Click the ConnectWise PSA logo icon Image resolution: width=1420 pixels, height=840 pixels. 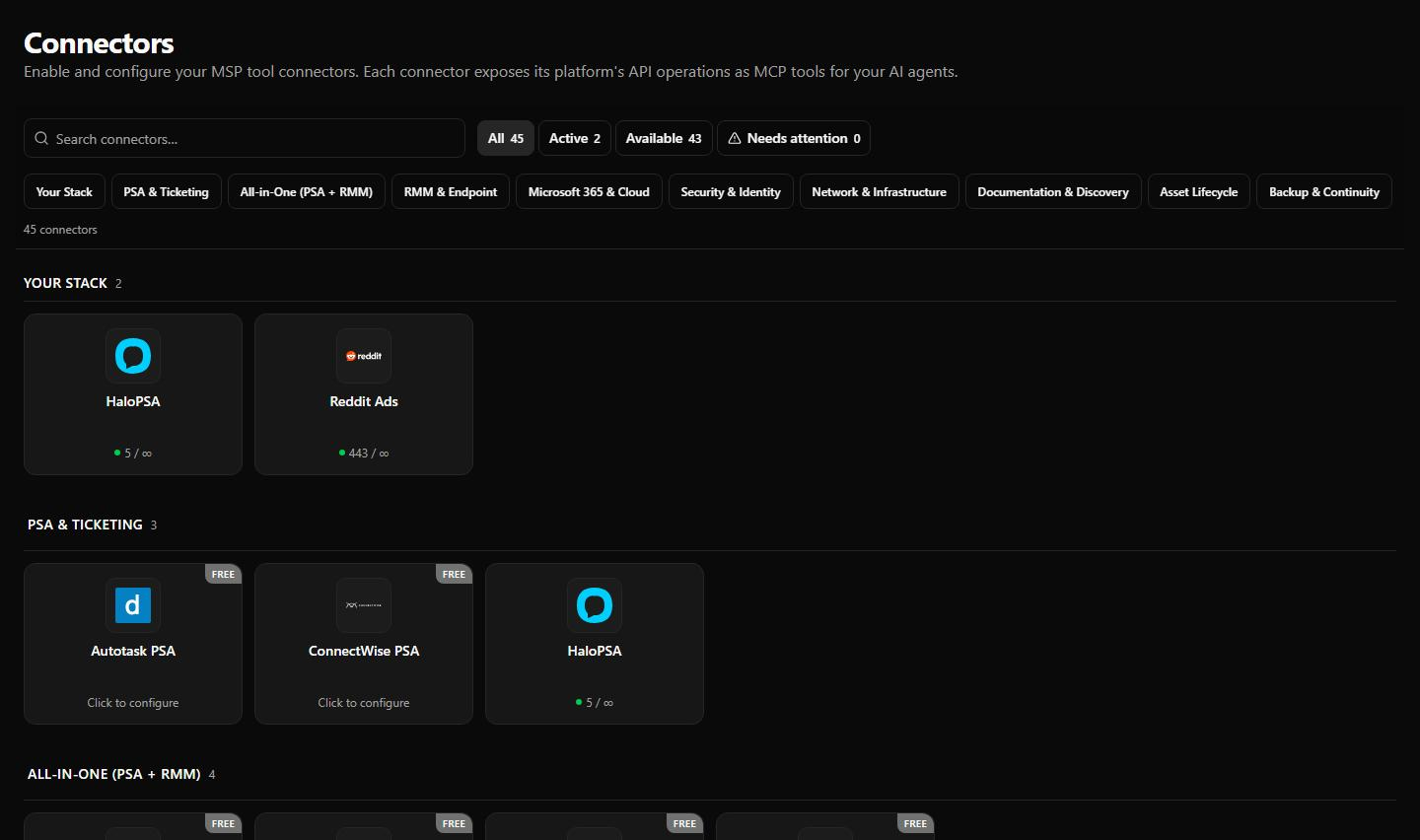(364, 605)
